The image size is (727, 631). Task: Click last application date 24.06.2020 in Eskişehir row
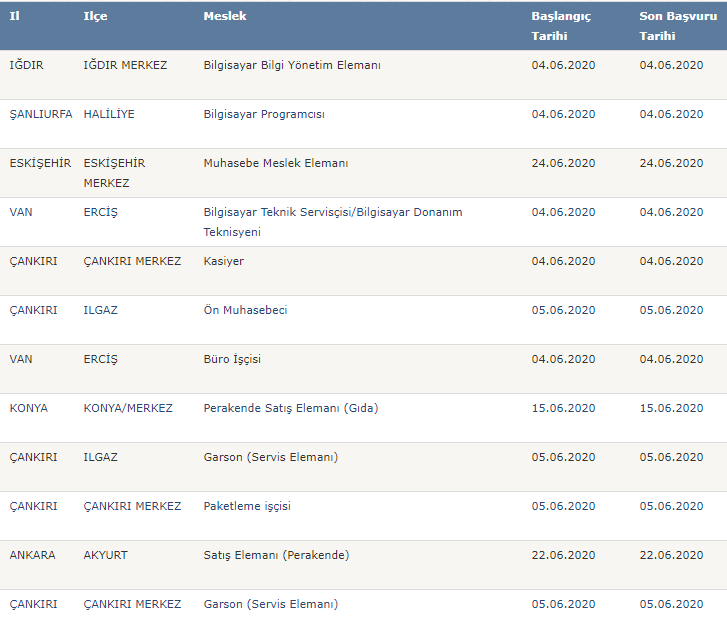coord(671,163)
